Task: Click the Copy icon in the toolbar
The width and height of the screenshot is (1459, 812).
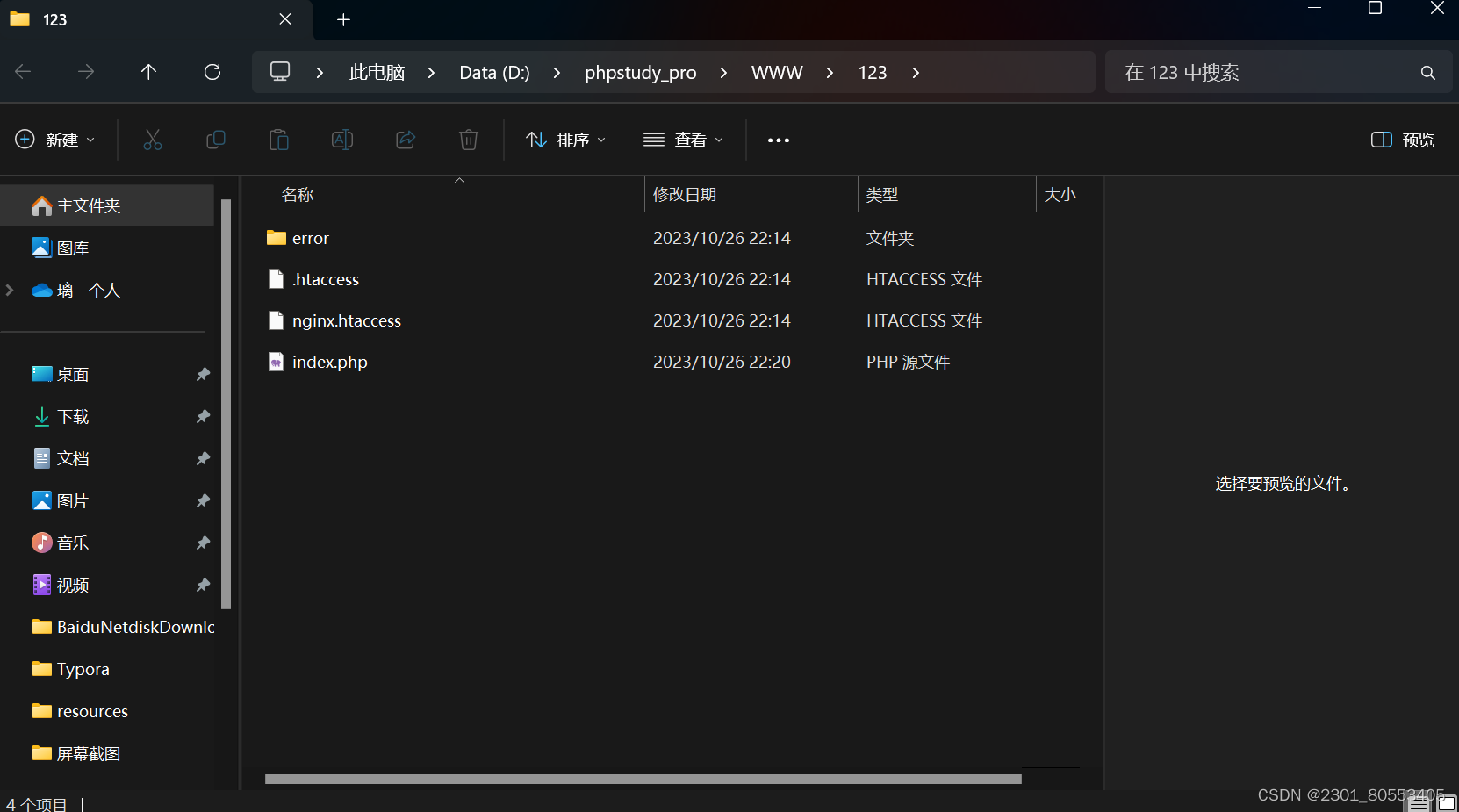Action: tap(215, 140)
